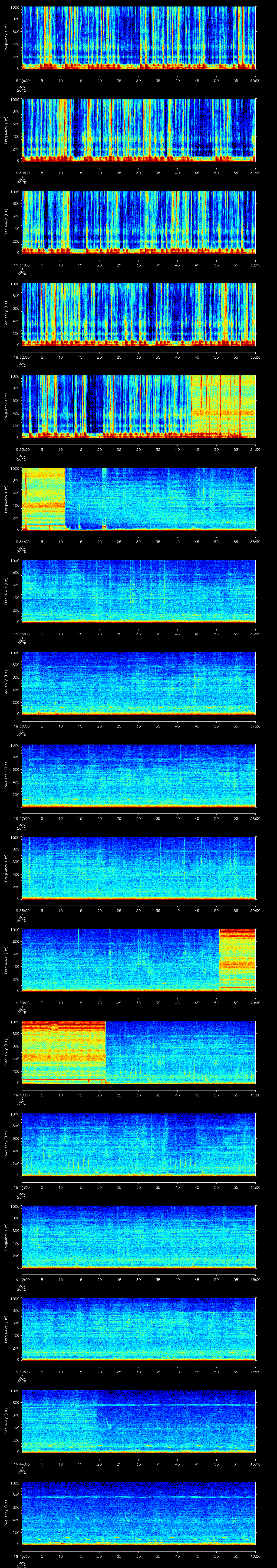The width and height of the screenshot is (277, 1568).
Task: Click the spectrogram panel starting at 19:31:00
Action: click(x=139, y=222)
